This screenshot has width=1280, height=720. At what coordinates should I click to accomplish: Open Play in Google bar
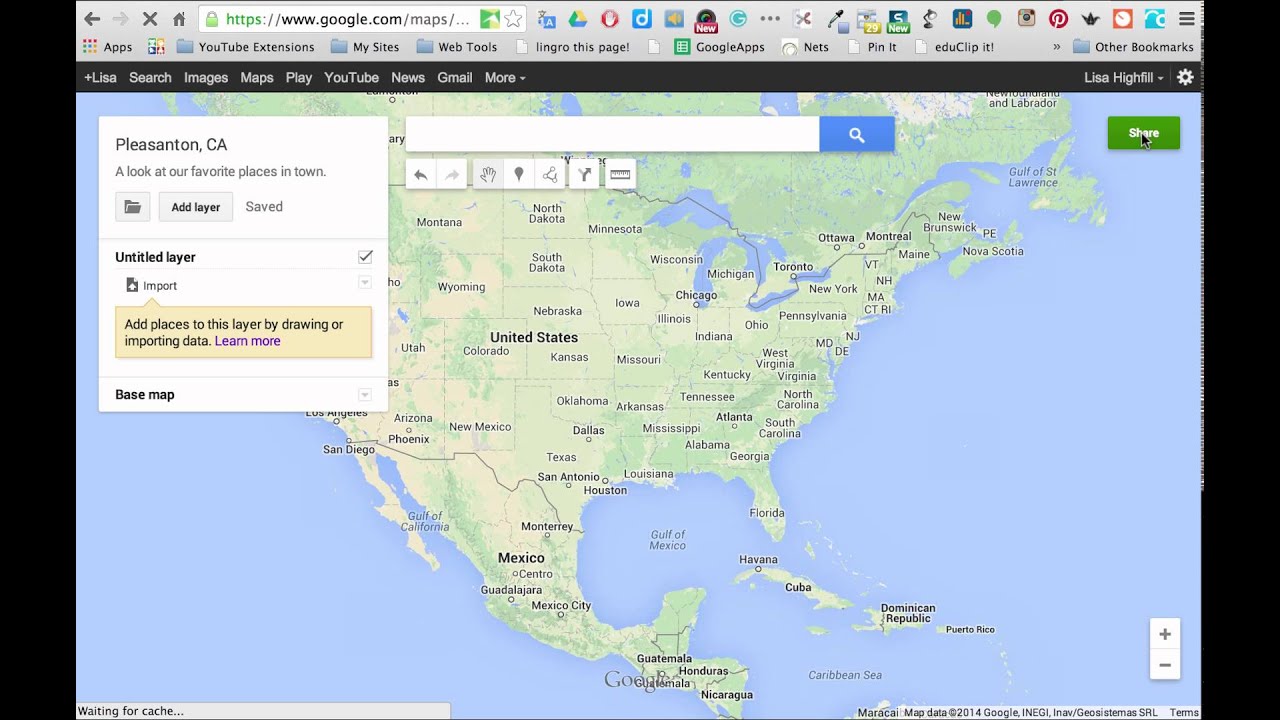[x=299, y=77]
